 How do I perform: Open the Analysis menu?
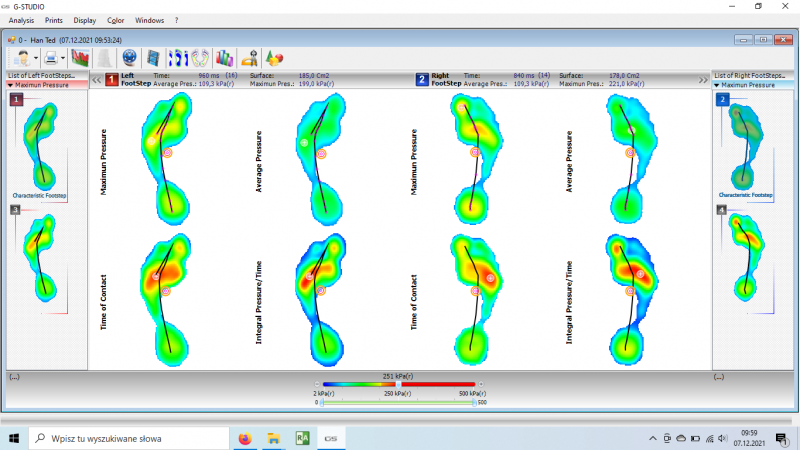(x=21, y=20)
